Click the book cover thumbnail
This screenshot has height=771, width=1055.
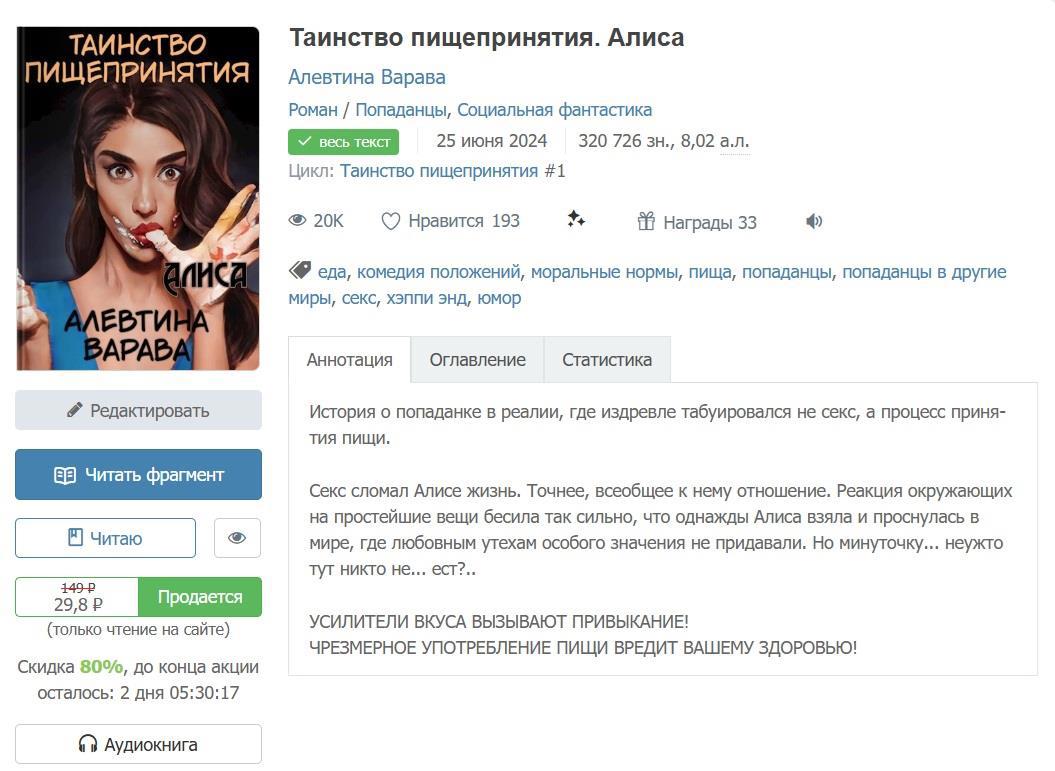point(138,198)
